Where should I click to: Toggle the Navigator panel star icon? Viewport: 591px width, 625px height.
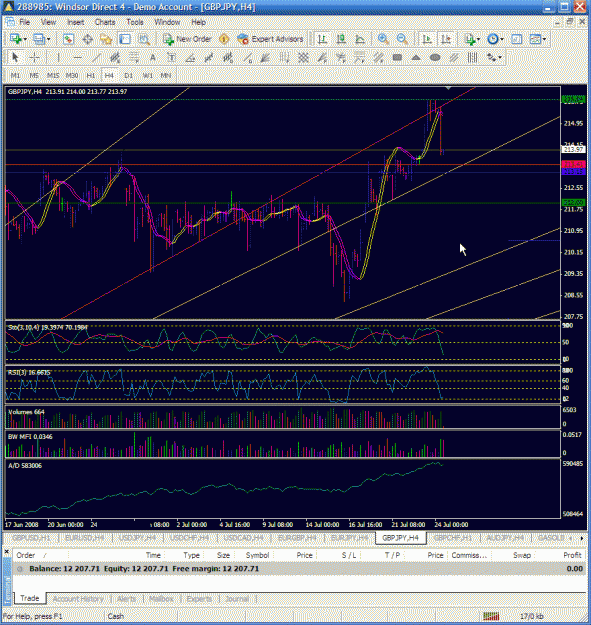coord(106,39)
